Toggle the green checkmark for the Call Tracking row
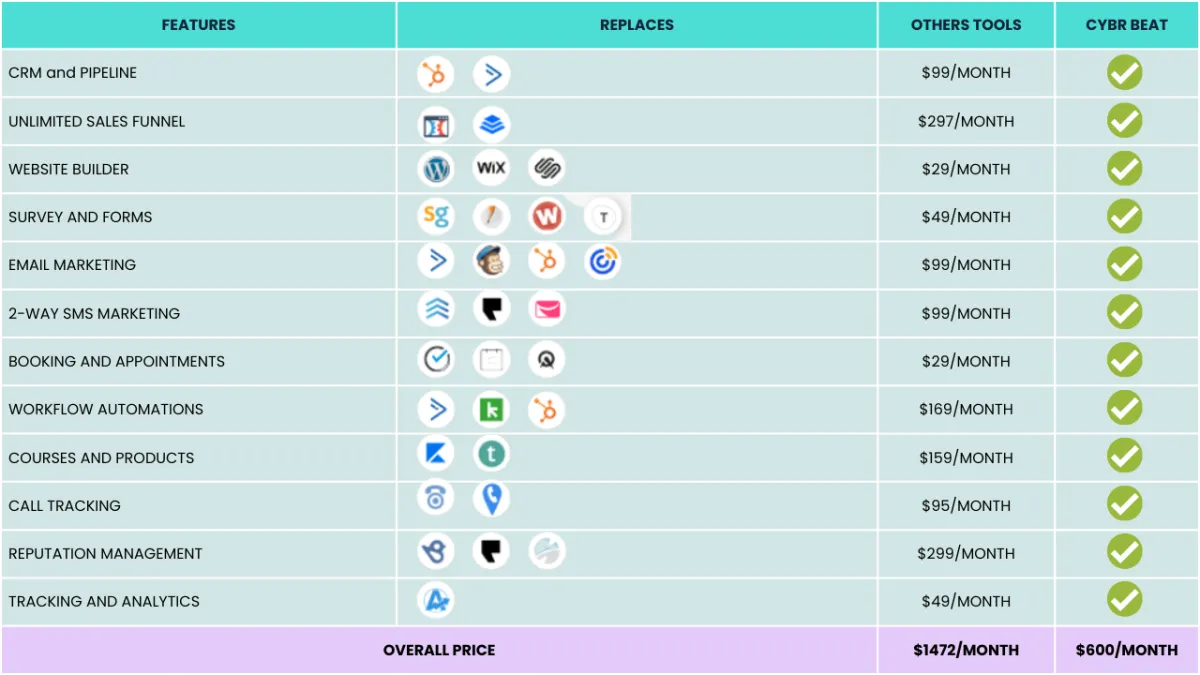Viewport: 1200px width, 675px height. pyautogui.click(x=1125, y=504)
